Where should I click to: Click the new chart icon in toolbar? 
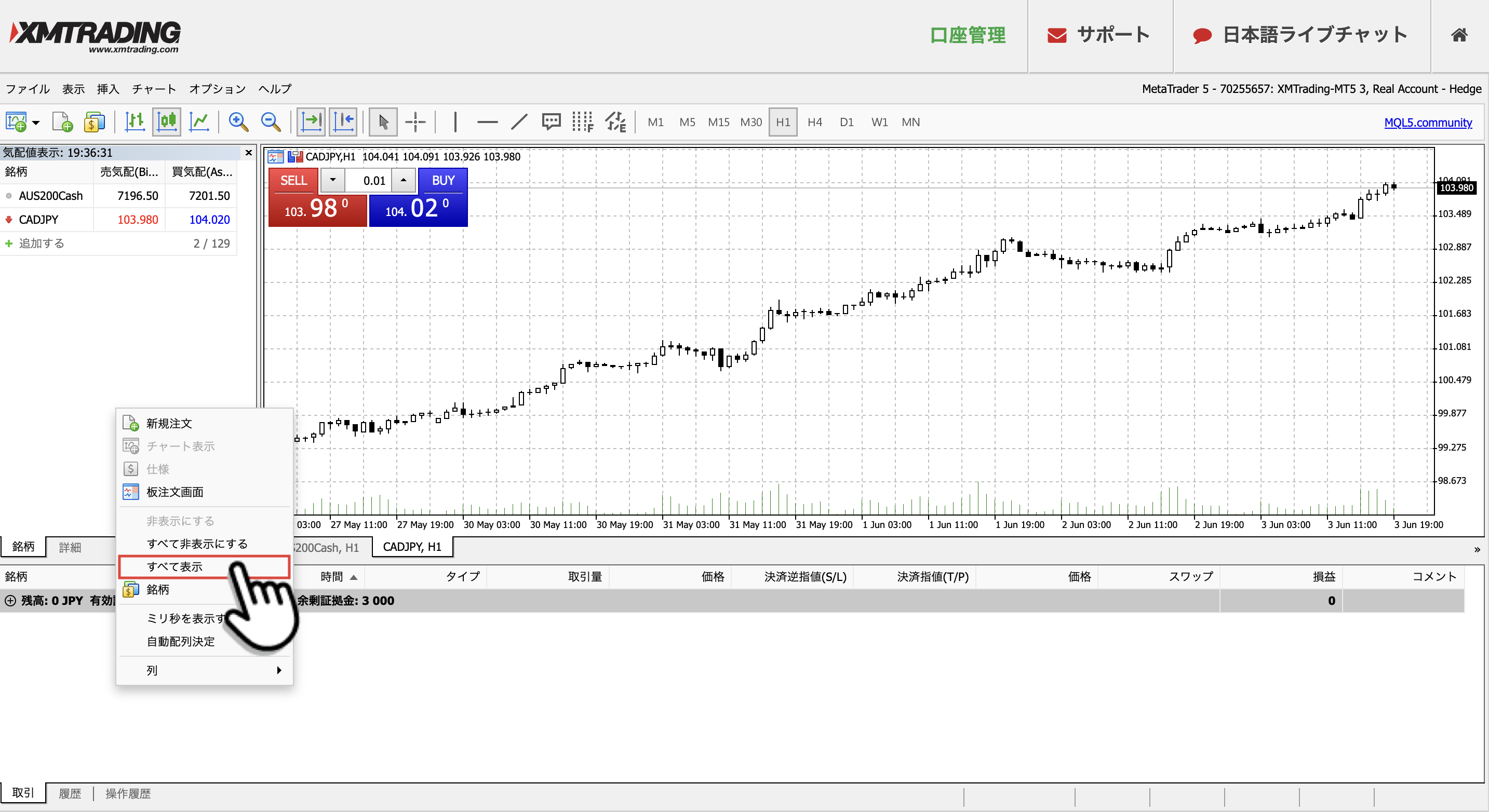16,122
